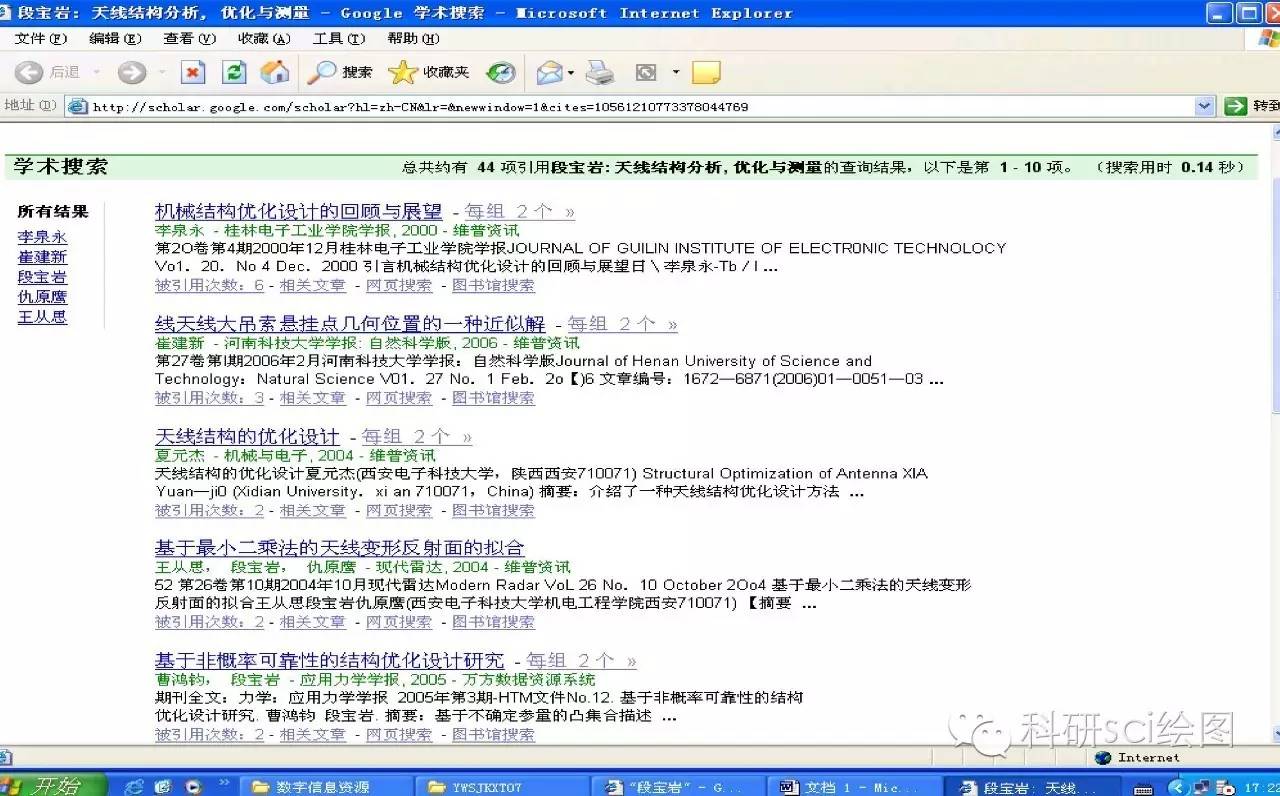
Task: Launch Internet Explorer from quick launch
Action: (134, 786)
